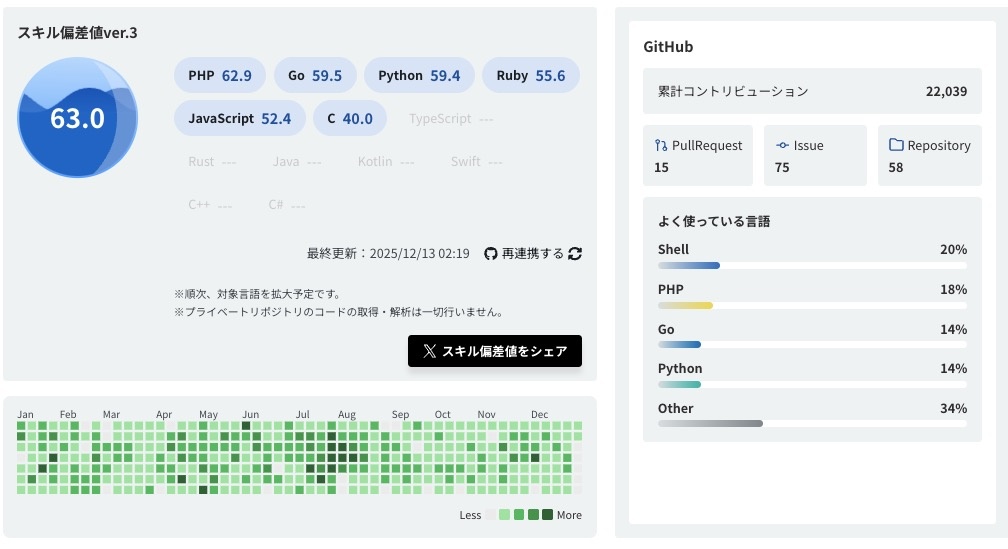
Task: Select the JavaScript 52.4 language badge
Action: (x=239, y=118)
